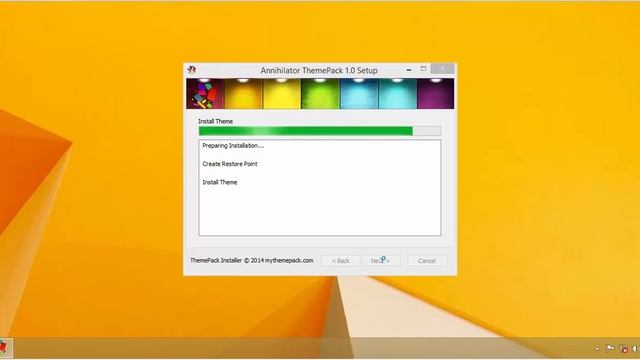The height and width of the screenshot is (360, 640).
Task: Click the 'Next >' button
Action: tap(380, 260)
